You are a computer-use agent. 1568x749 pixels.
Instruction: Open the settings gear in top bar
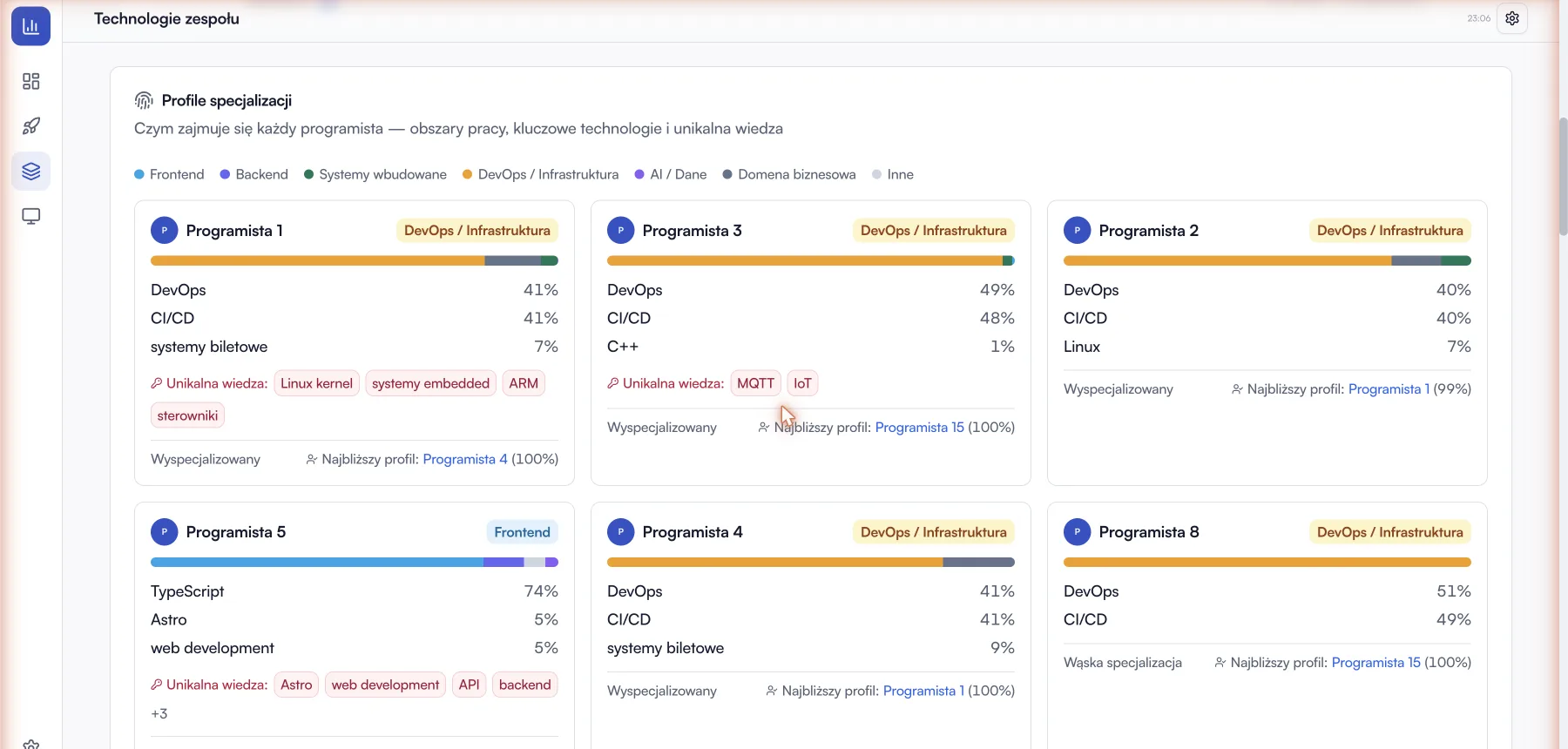pyautogui.click(x=1512, y=18)
